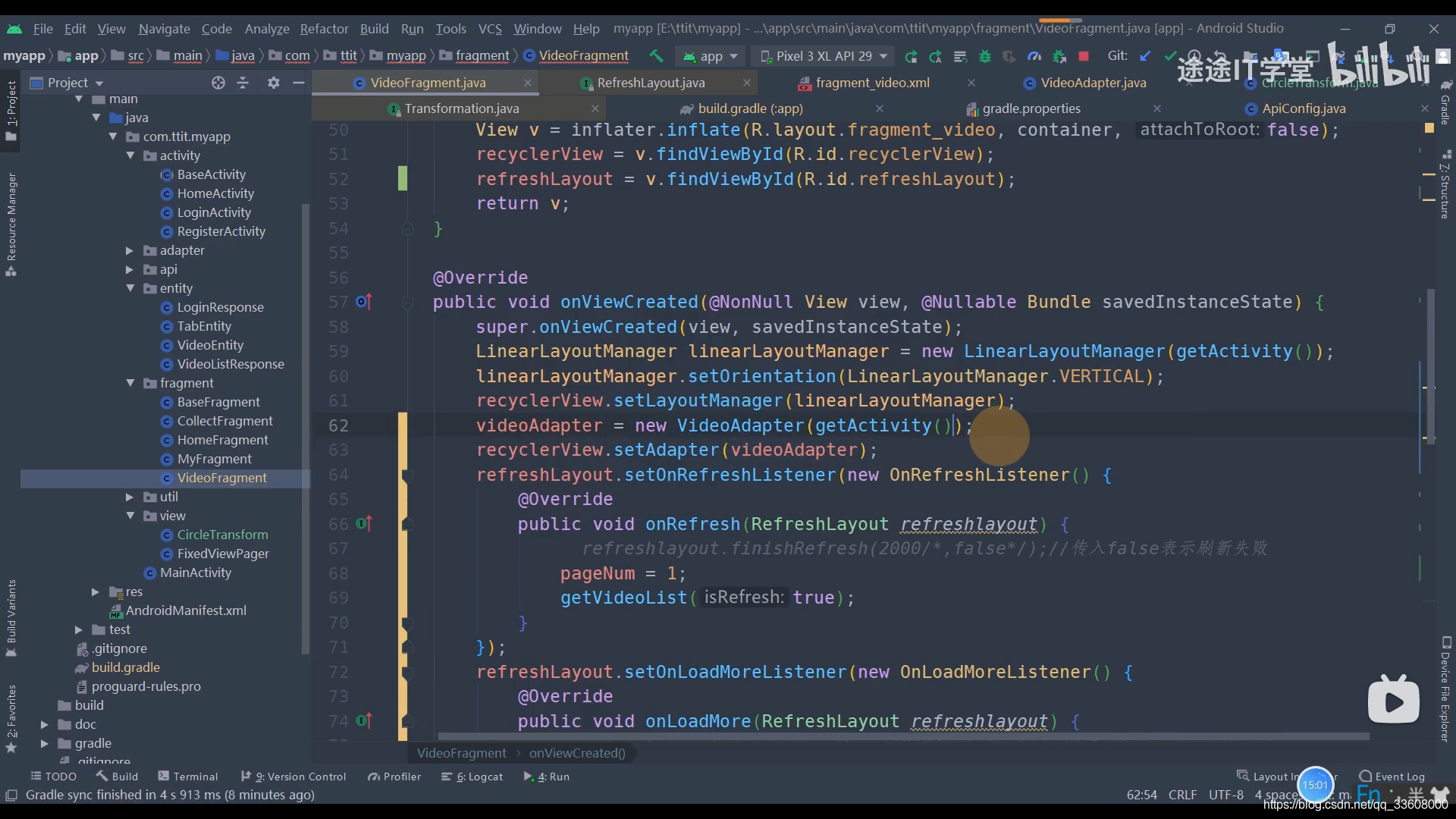
Task: Click Attach Debugger to Android Process icon
Action: (1059, 56)
